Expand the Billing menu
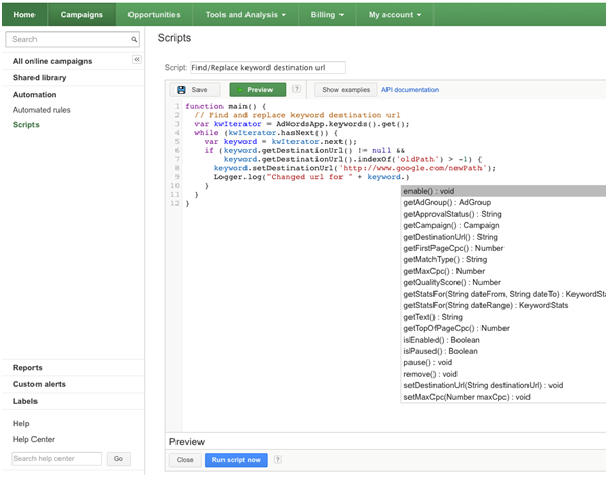The width and height of the screenshot is (606, 486). click(327, 15)
